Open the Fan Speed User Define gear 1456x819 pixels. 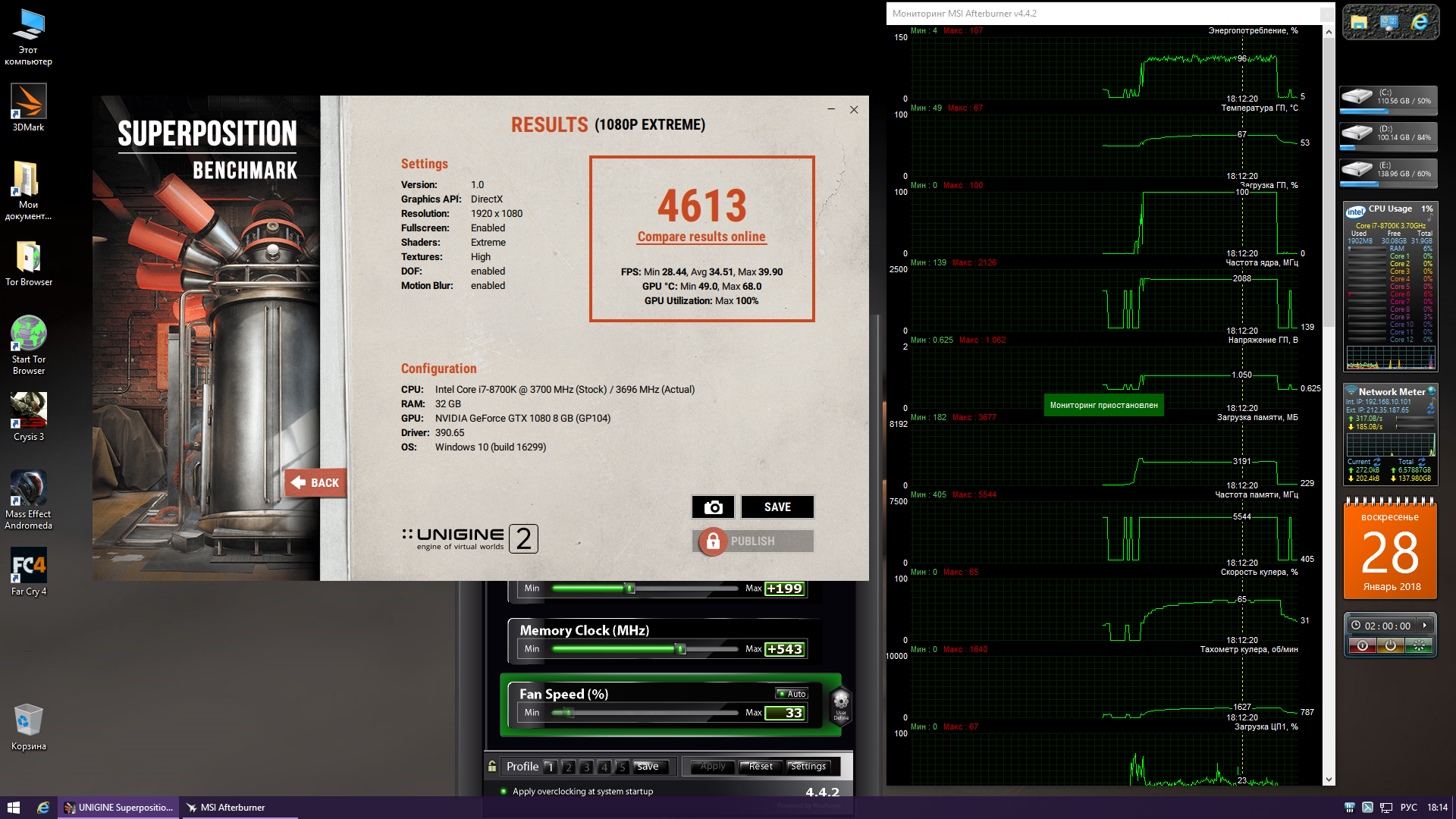840,703
